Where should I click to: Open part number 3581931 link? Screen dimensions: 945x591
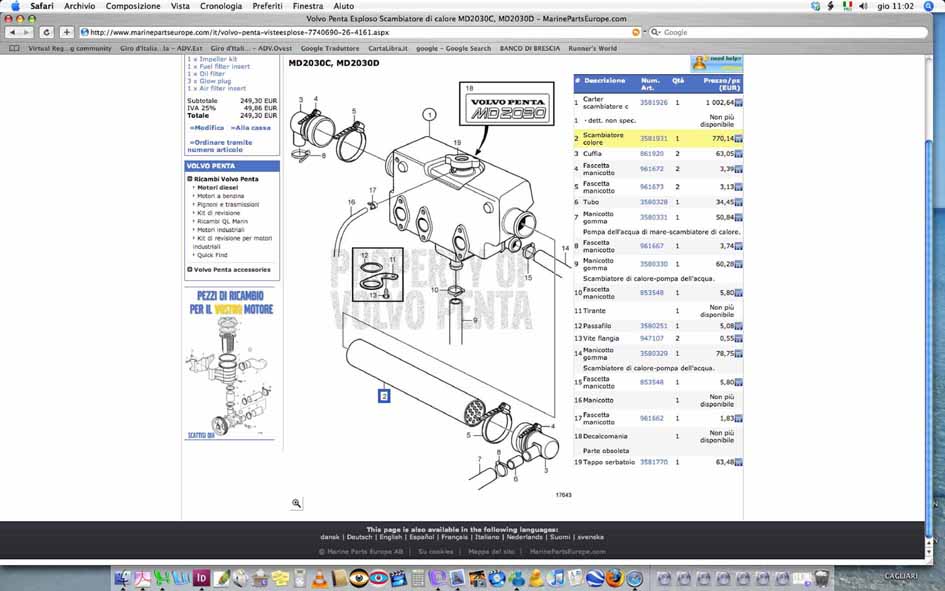tap(653, 139)
